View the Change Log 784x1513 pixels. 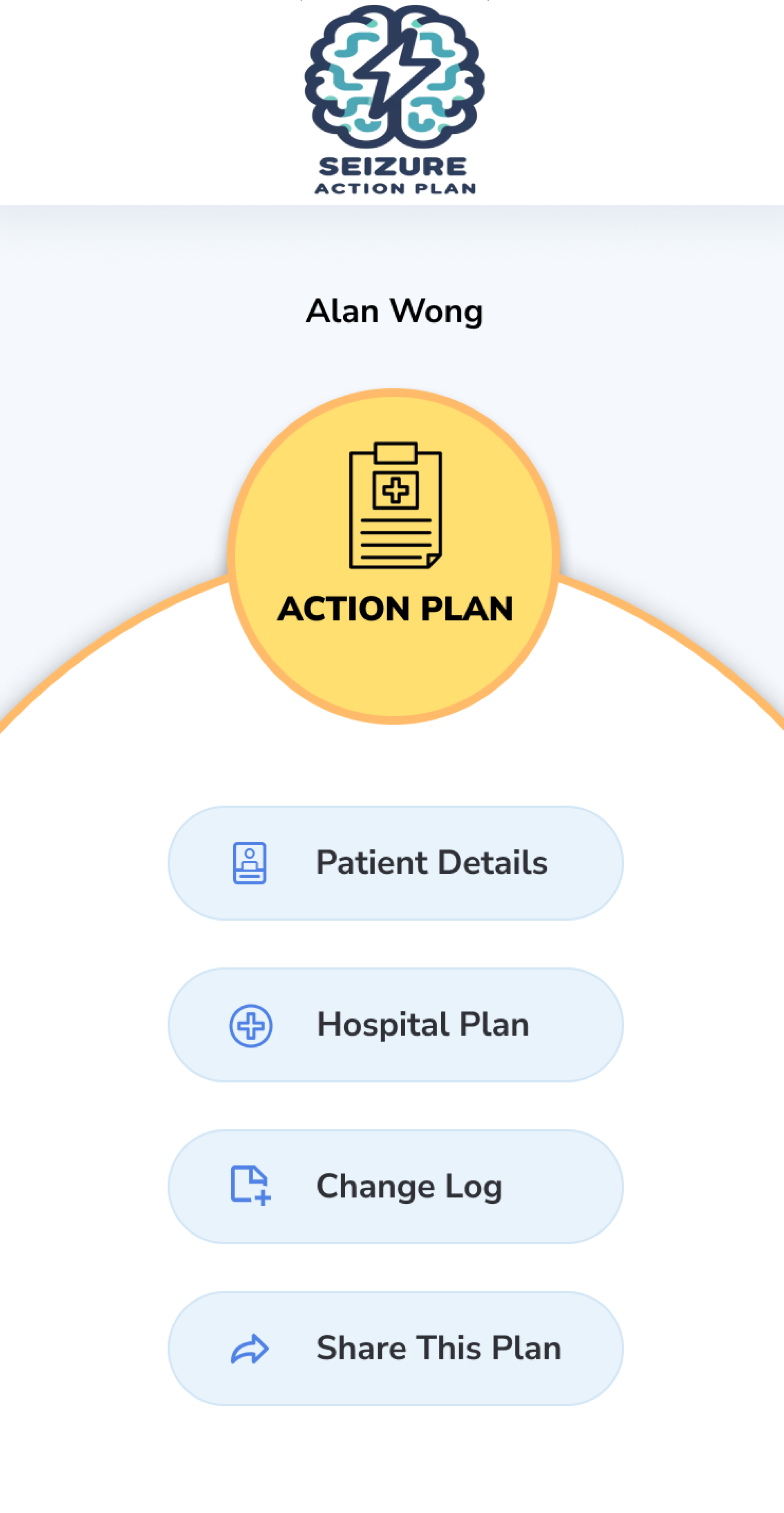(x=409, y=1187)
